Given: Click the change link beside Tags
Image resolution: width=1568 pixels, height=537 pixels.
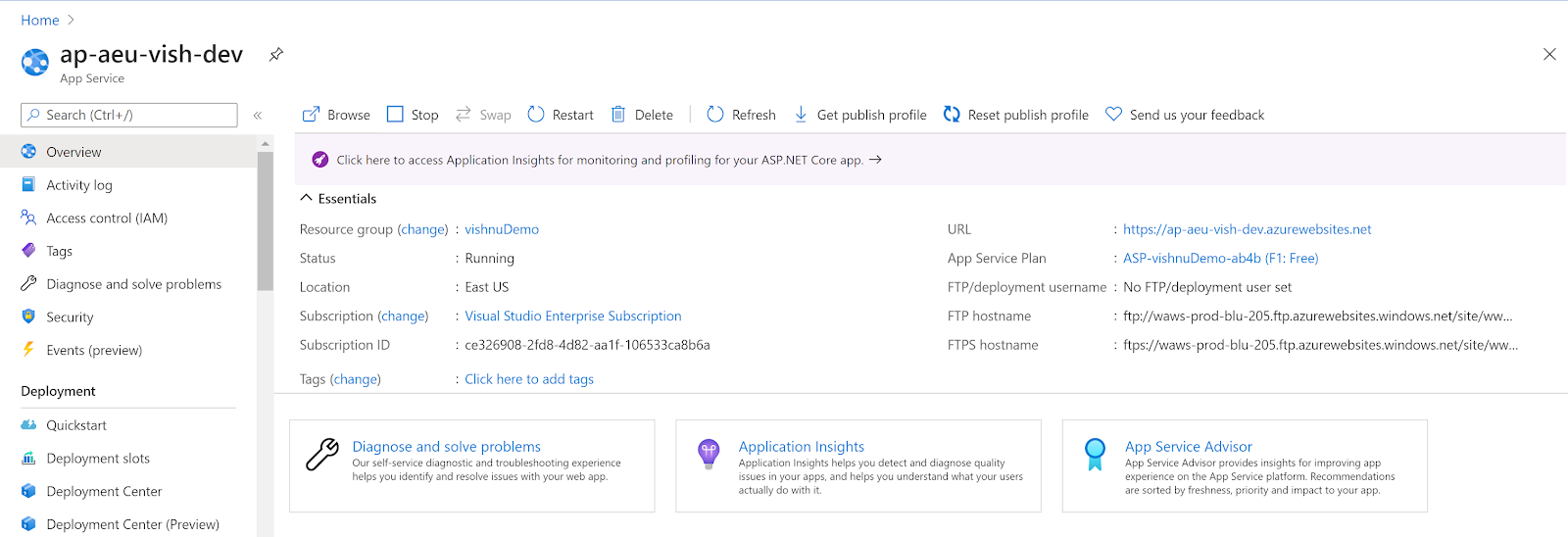Looking at the screenshot, I should click(x=356, y=379).
